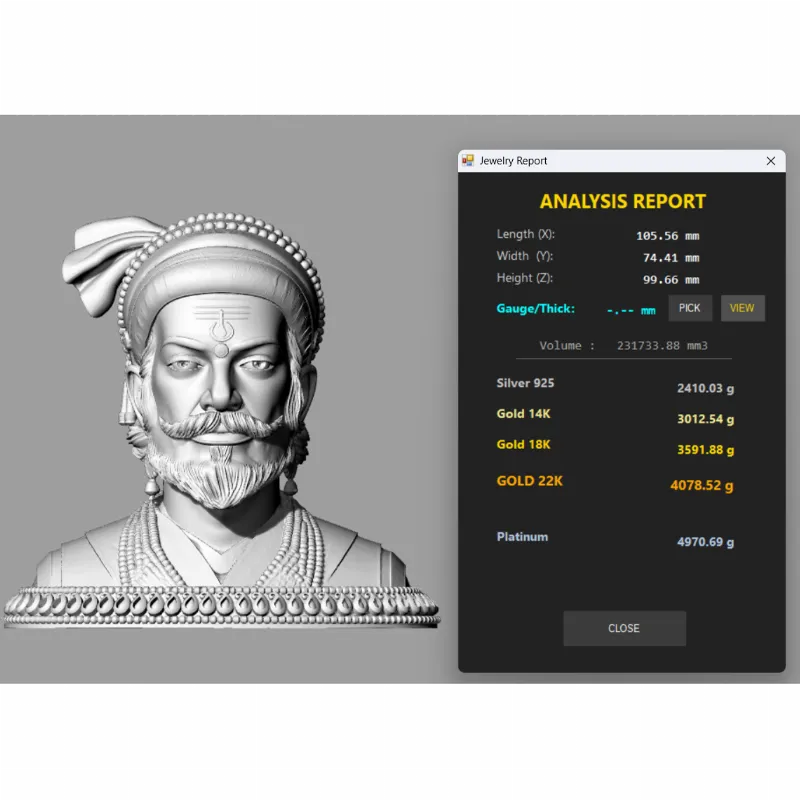
Task: Click the Platinum weight 4970.69 g
Action: 705,542
